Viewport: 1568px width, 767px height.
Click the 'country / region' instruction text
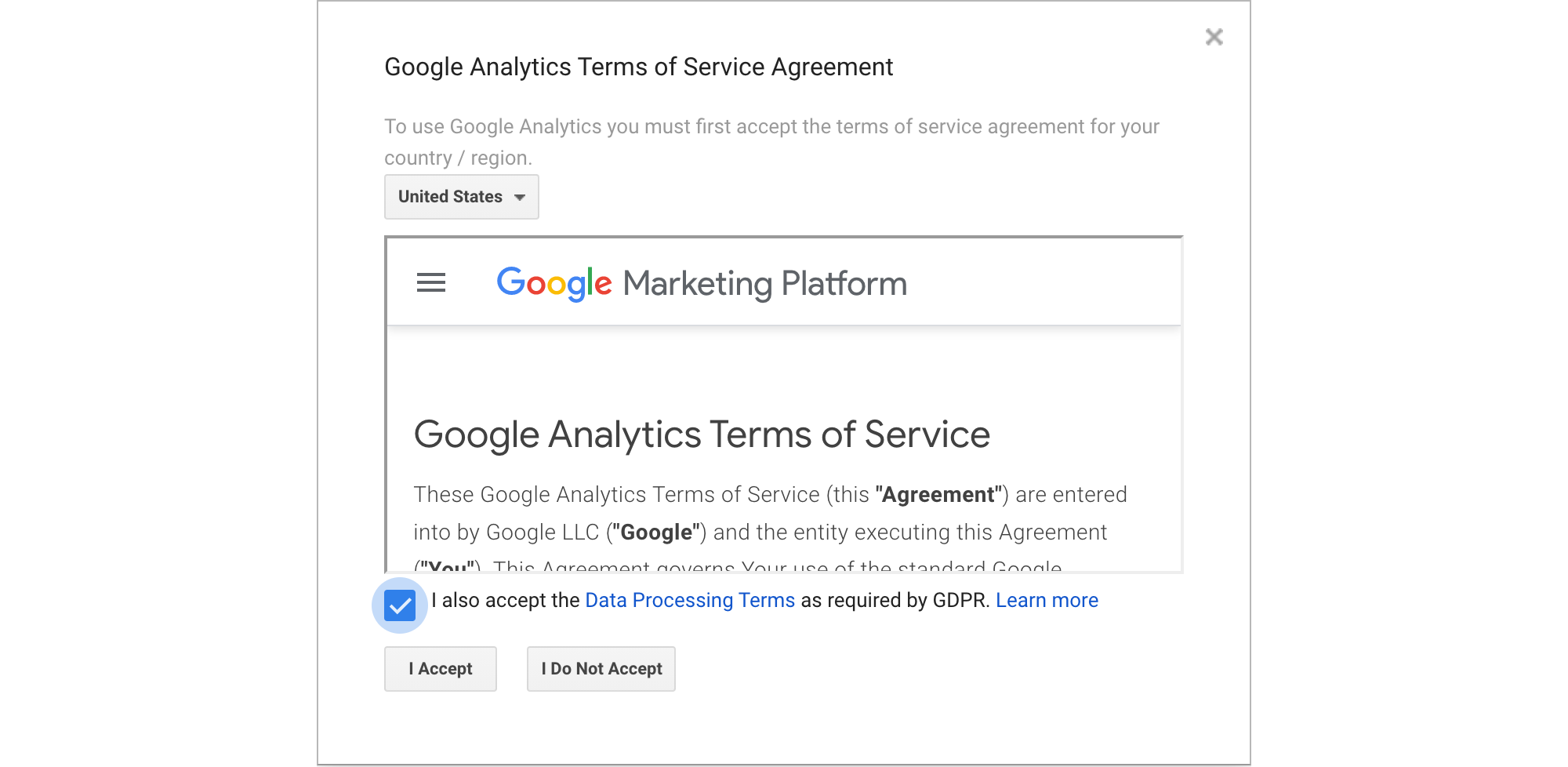click(x=458, y=158)
